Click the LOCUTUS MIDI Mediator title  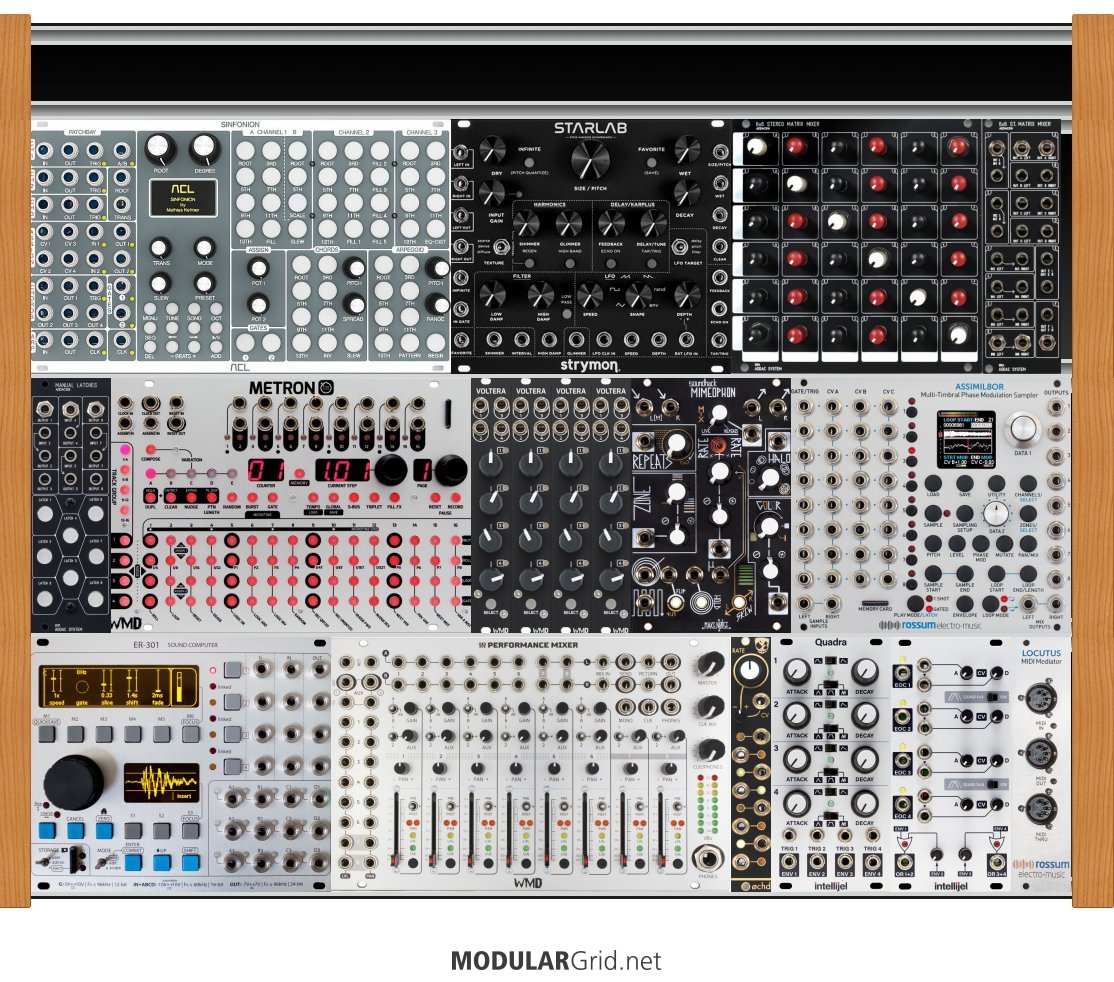[1041, 657]
